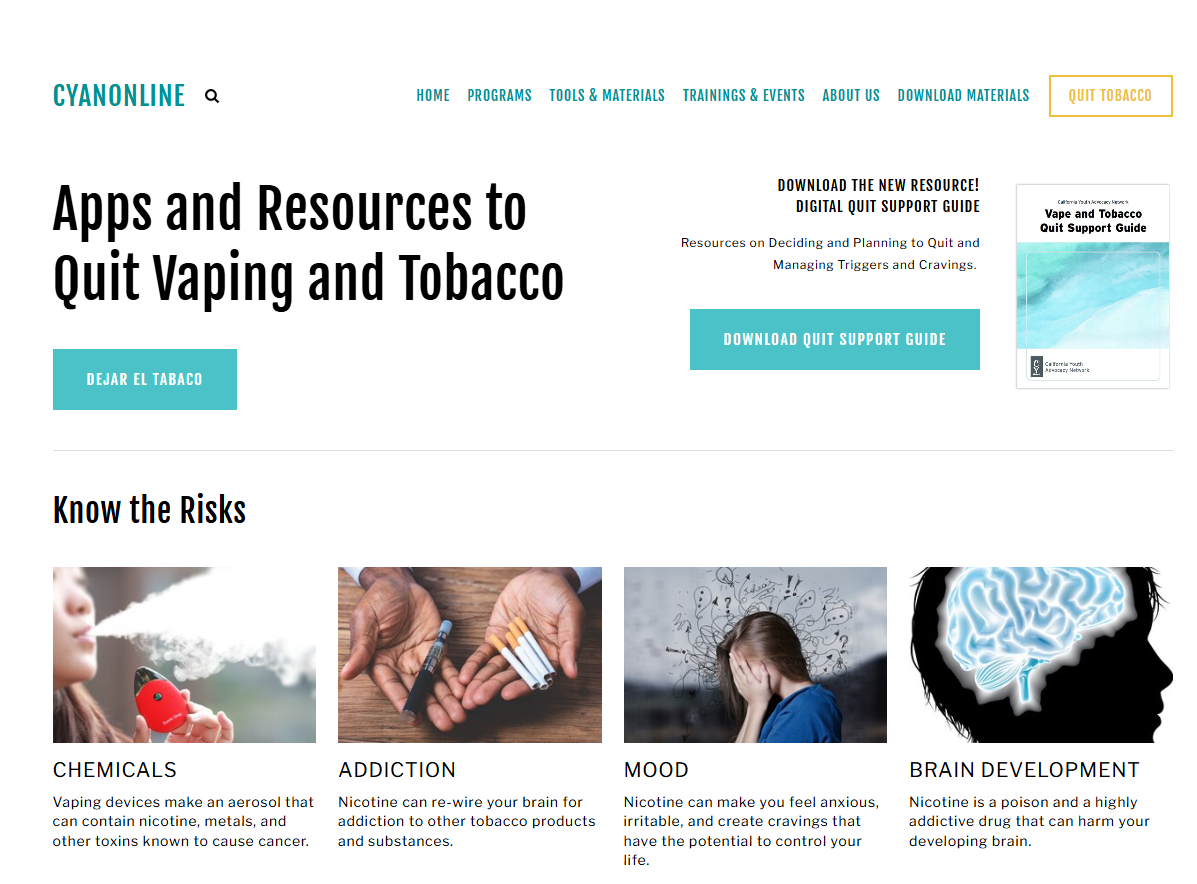Screen dimensions: 1197x884
Task: Open the CYANONLINE logo link
Action: 119,96
